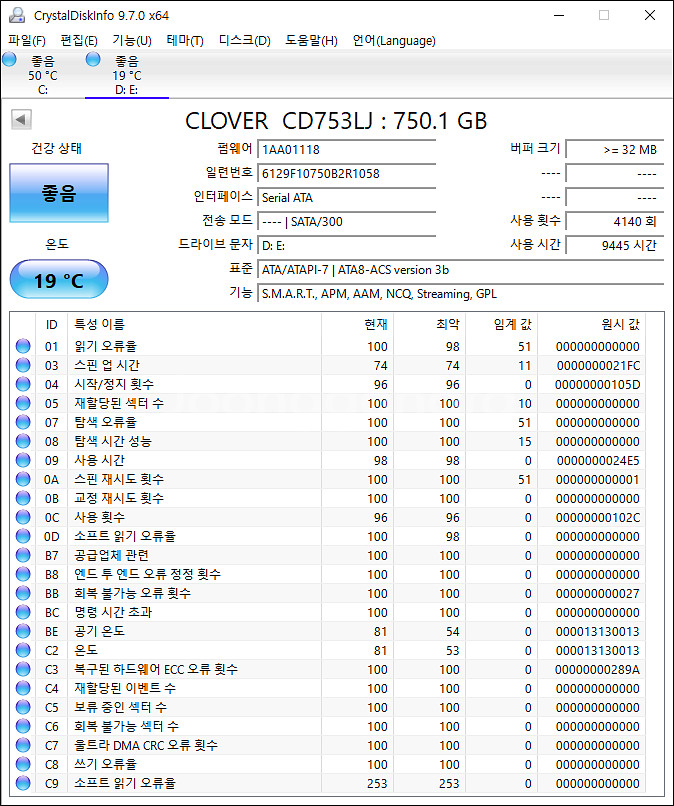The image size is (674, 806).
Task: Click status circle icon for ID 0A 스핀 재시도 횟수
Action: (x=23, y=479)
